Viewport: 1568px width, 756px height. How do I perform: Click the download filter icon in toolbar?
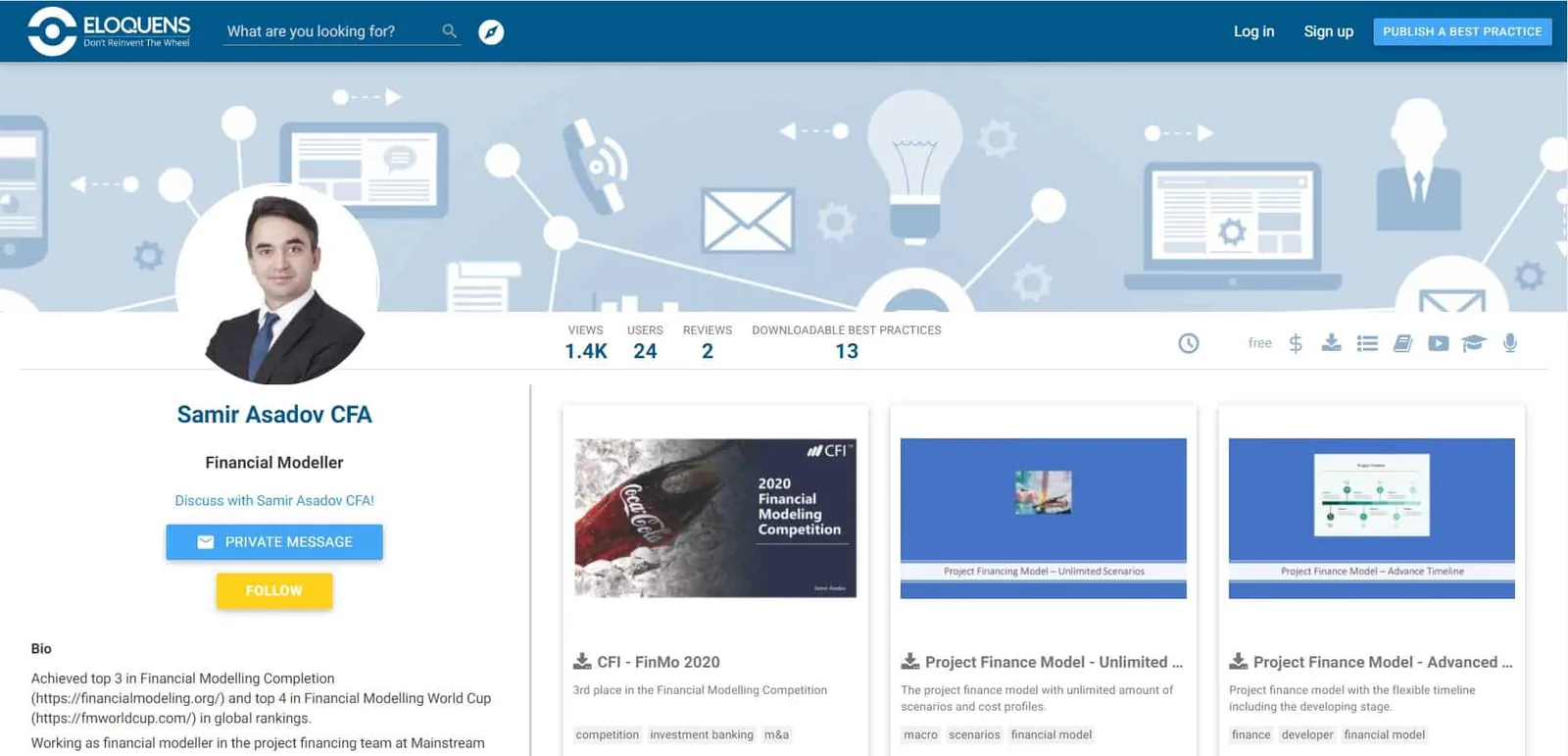coord(1331,342)
